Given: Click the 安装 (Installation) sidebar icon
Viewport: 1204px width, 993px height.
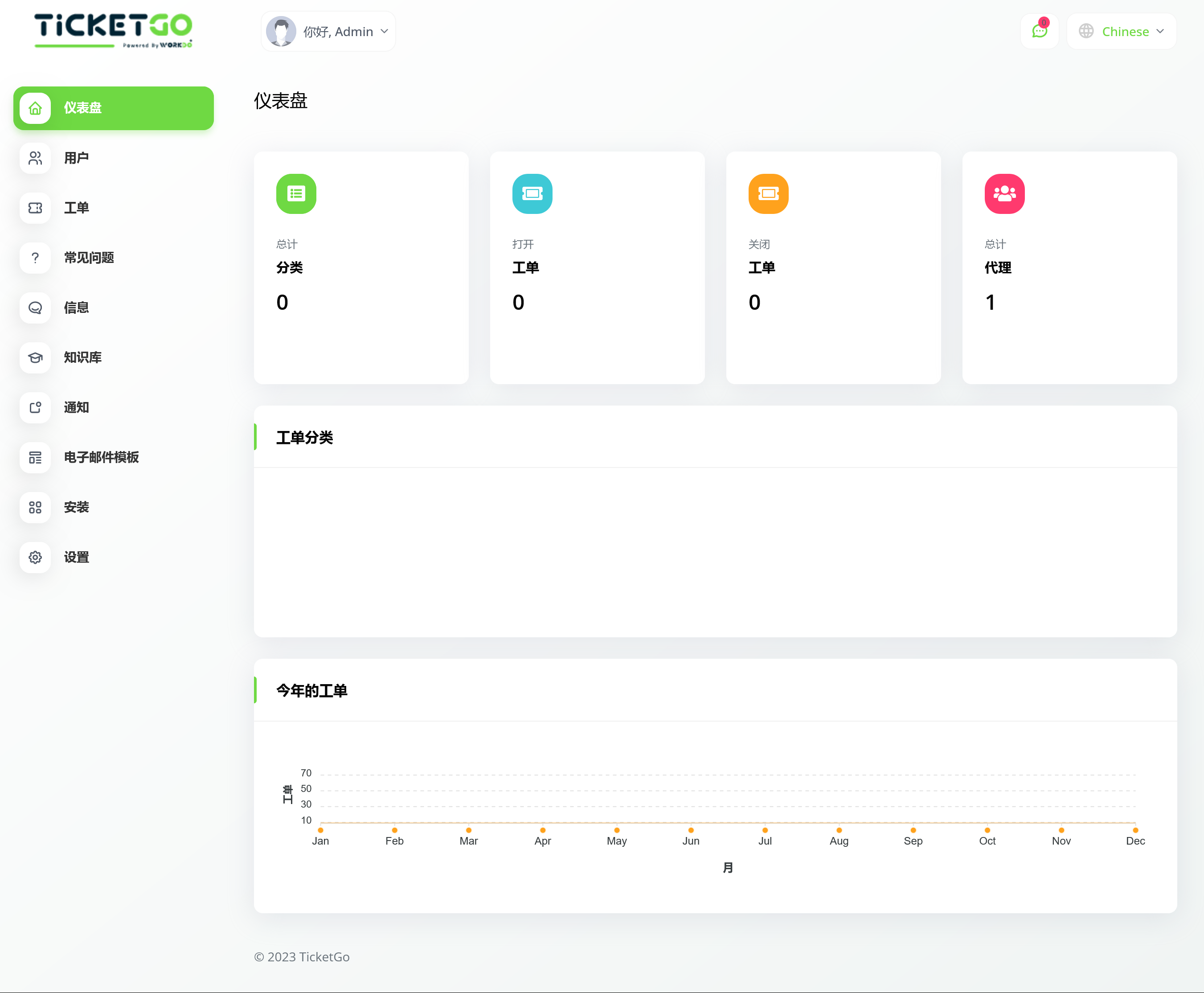Looking at the screenshot, I should (x=36, y=508).
